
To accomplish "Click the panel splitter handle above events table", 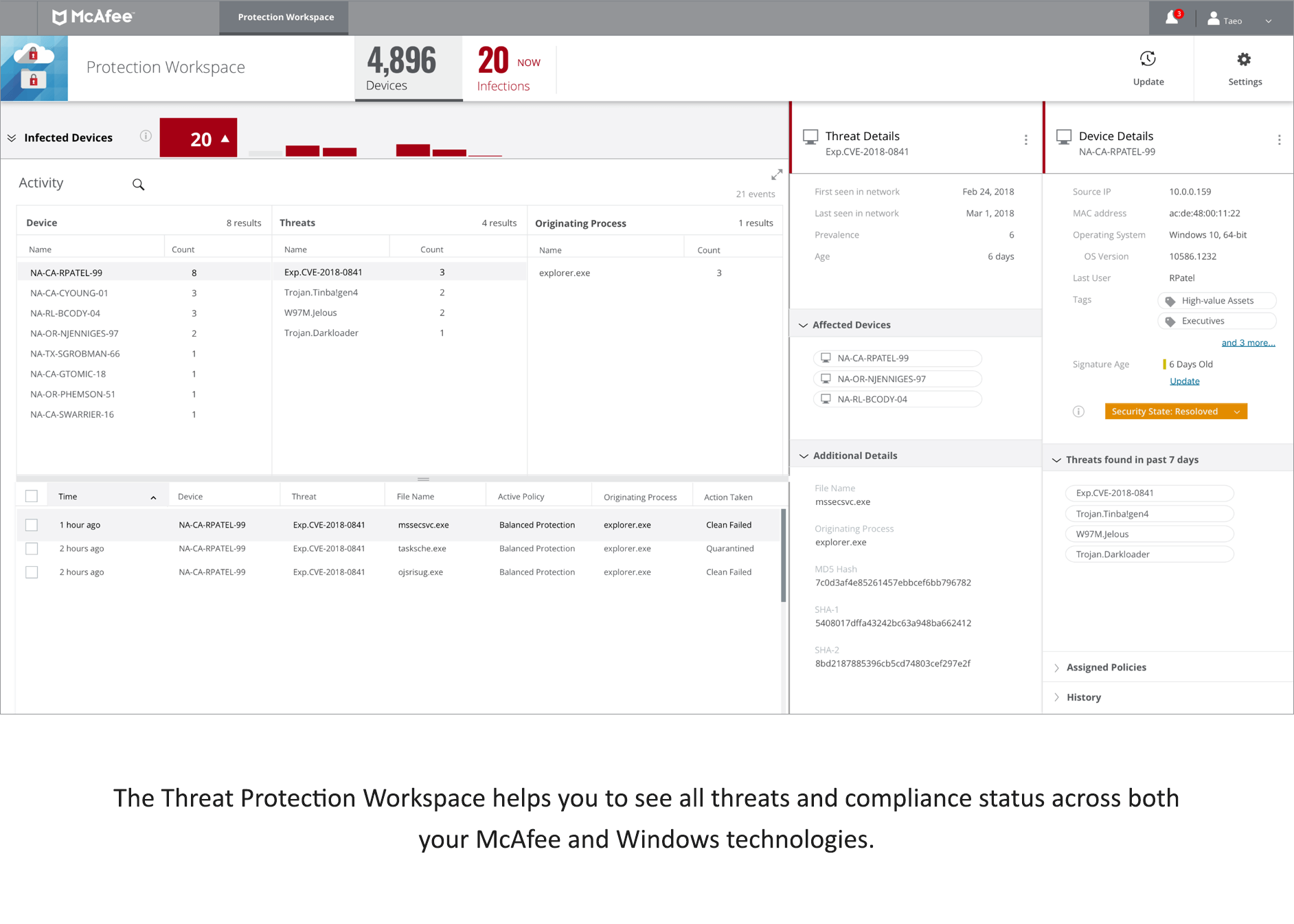I will click(423, 479).
